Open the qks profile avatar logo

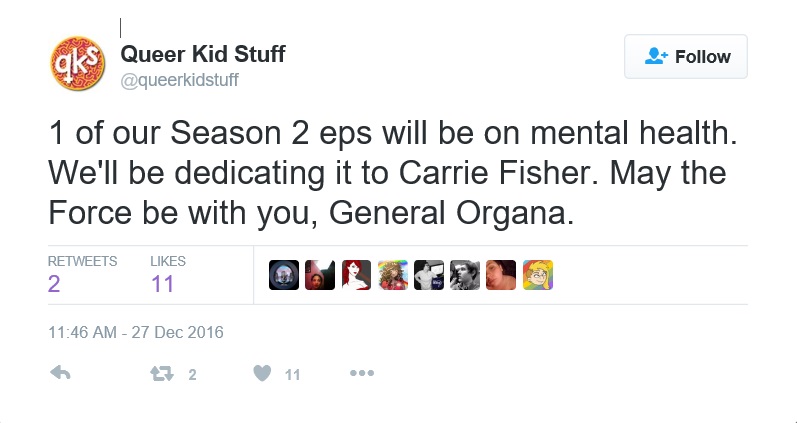[78, 64]
